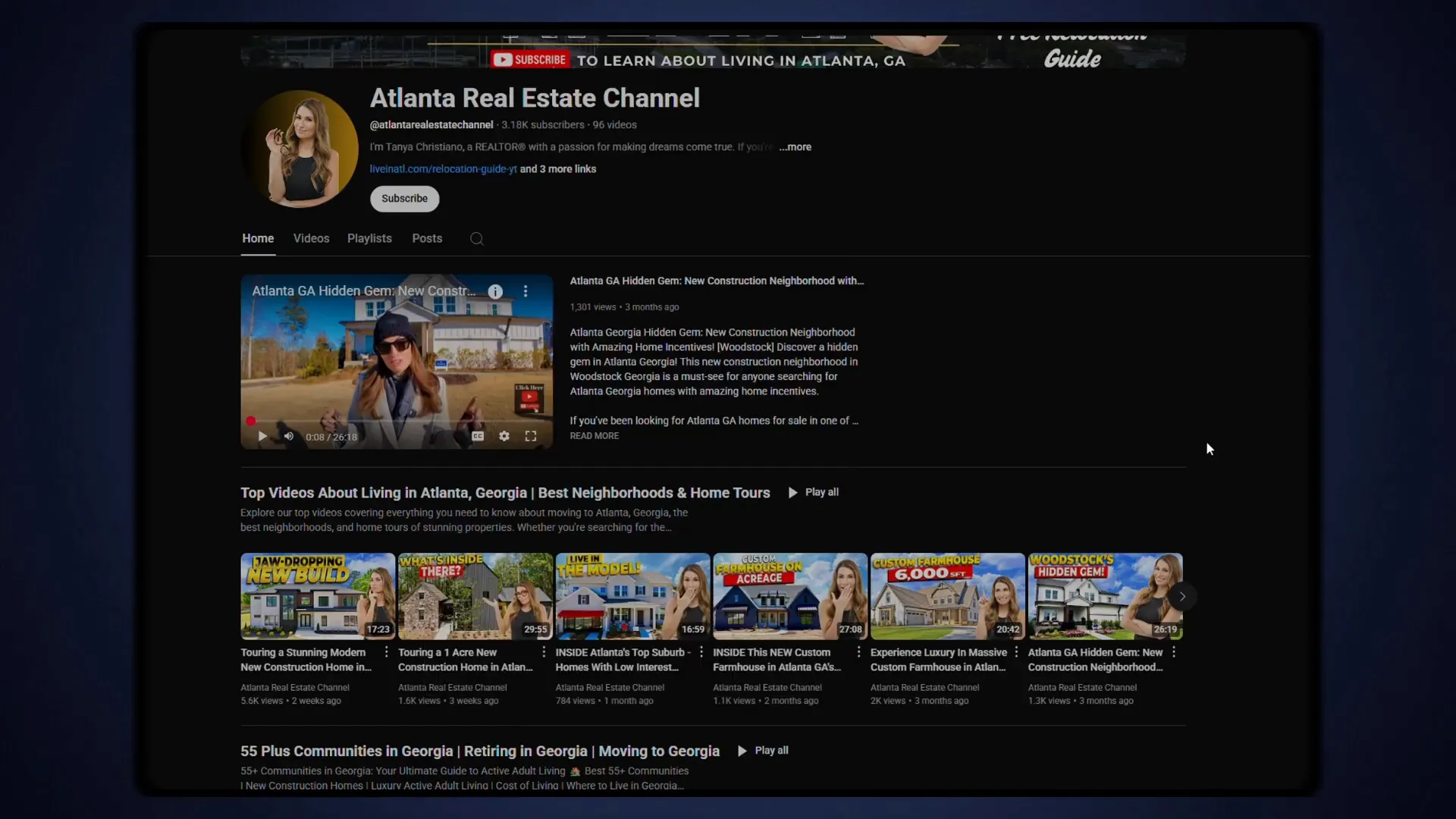Open Custom Farmhouse 6,000 sft thumbnail
This screenshot has width=1456, height=819.
(x=948, y=596)
